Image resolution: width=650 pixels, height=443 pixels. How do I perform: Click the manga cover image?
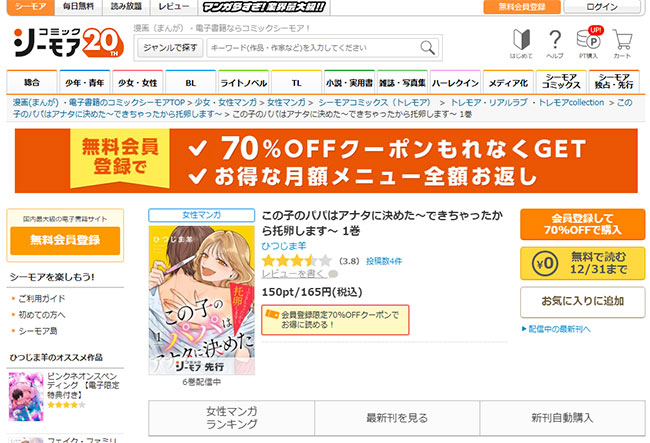[201, 300]
